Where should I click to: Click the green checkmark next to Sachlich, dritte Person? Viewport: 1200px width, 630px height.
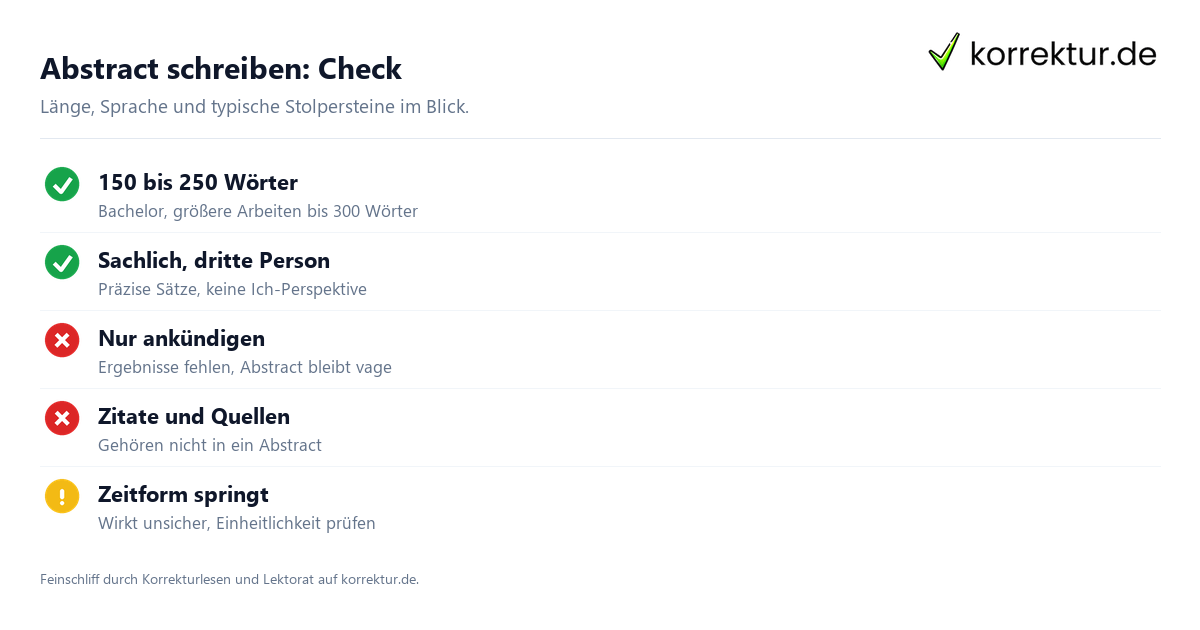point(62,262)
